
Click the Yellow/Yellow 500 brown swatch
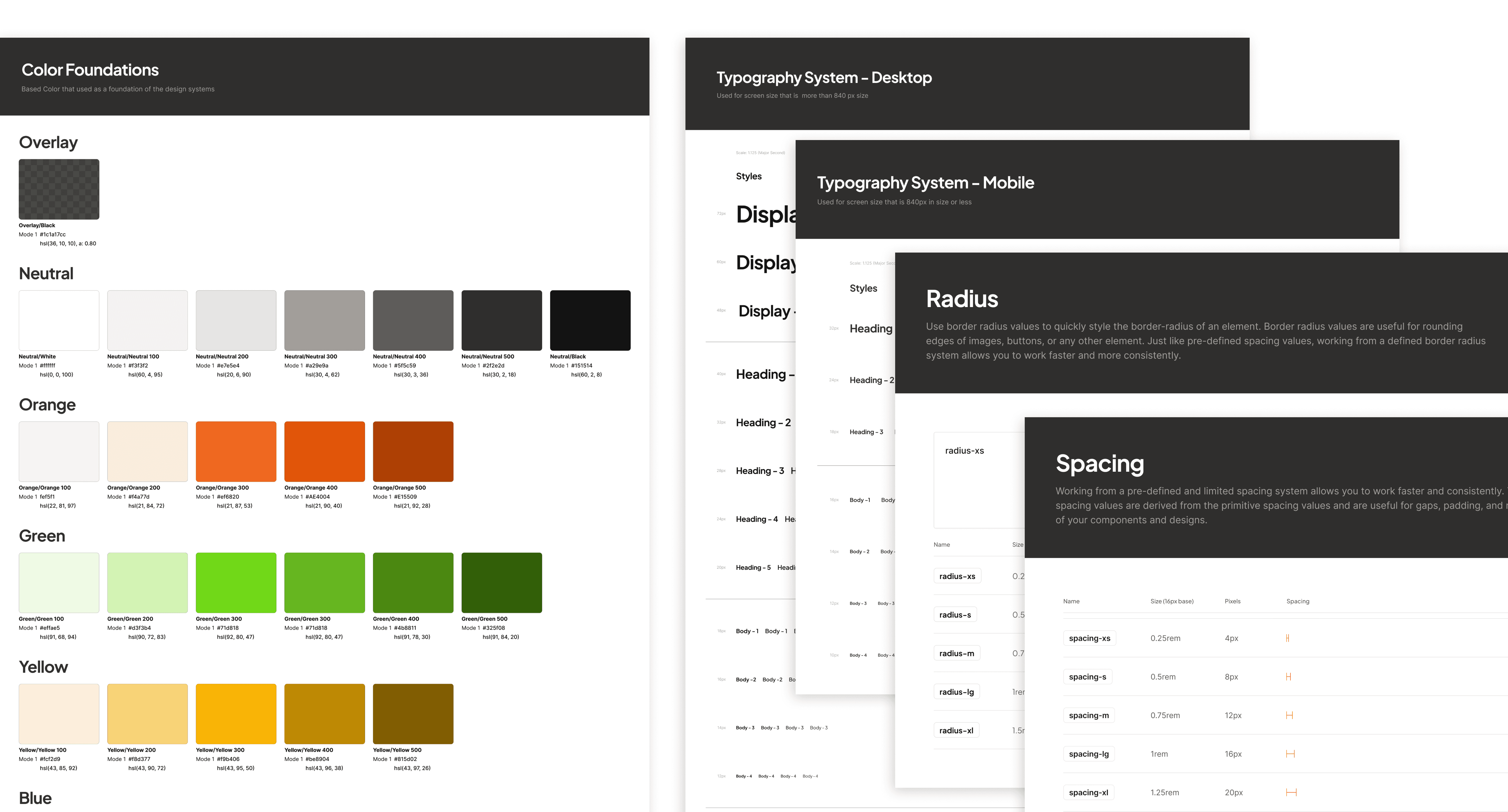tap(413, 714)
